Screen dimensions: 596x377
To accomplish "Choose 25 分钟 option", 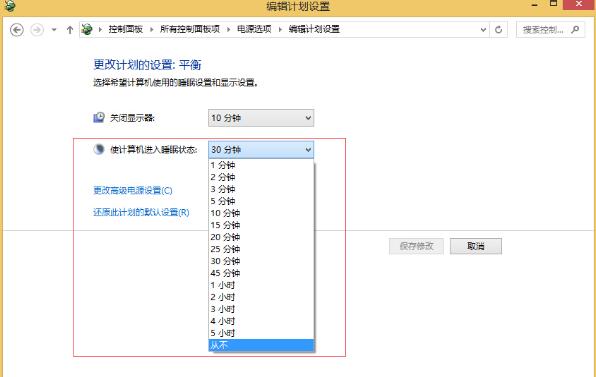I will [x=262, y=249].
